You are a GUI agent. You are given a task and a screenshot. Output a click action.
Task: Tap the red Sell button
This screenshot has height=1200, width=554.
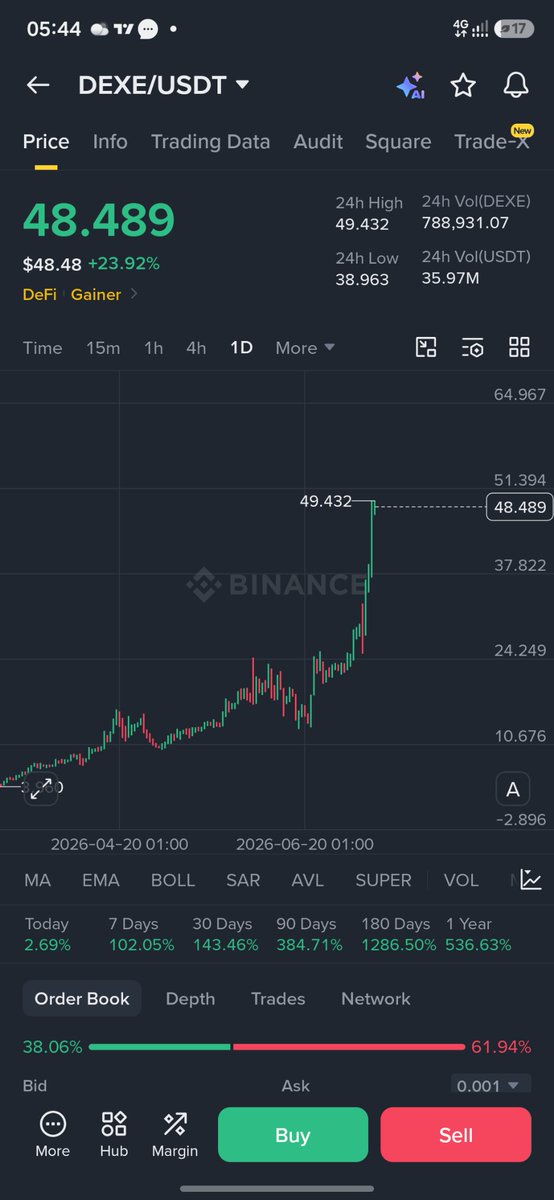[x=456, y=1135]
